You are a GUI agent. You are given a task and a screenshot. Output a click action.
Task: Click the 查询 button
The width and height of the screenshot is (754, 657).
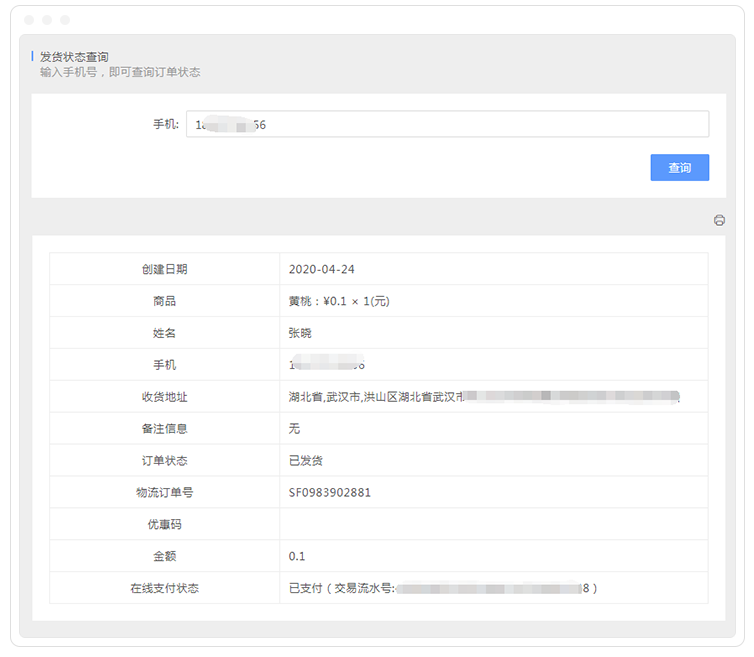pos(679,168)
